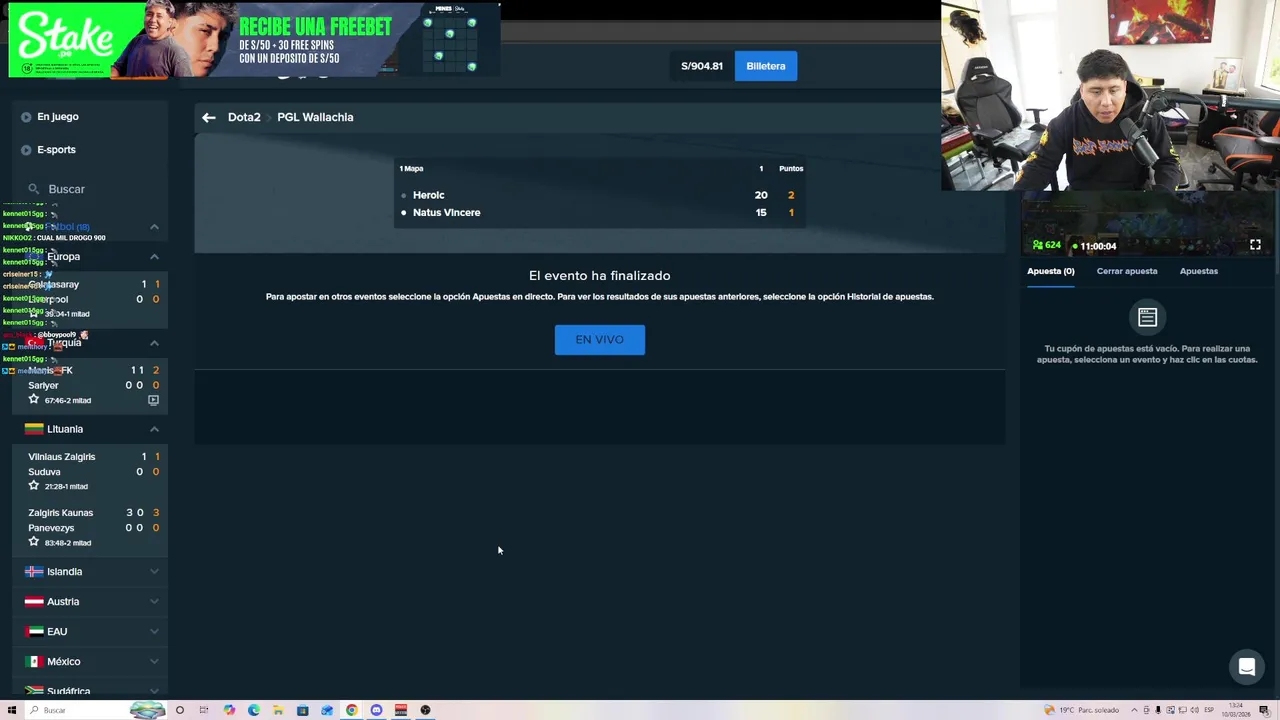Open the Vilniaus Zalgiris match

(x=90, y=471)
